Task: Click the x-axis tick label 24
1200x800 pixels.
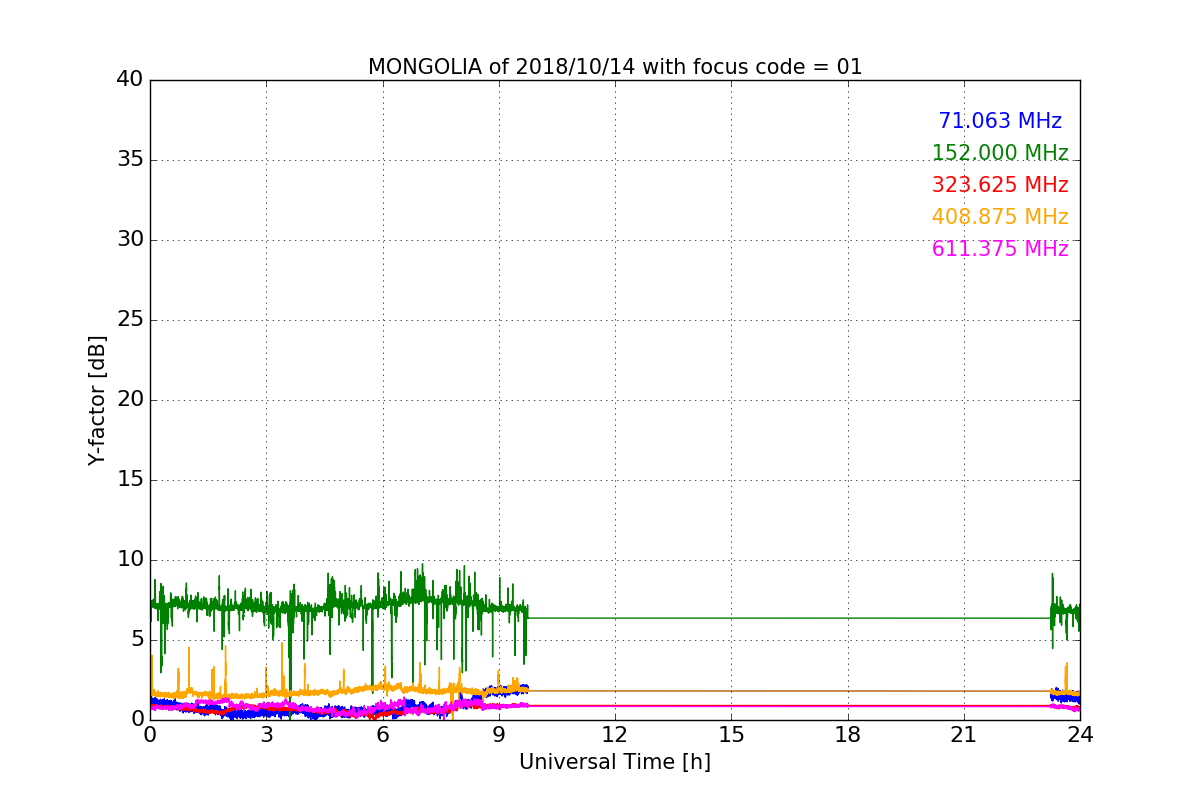Action: point(1080,735)
